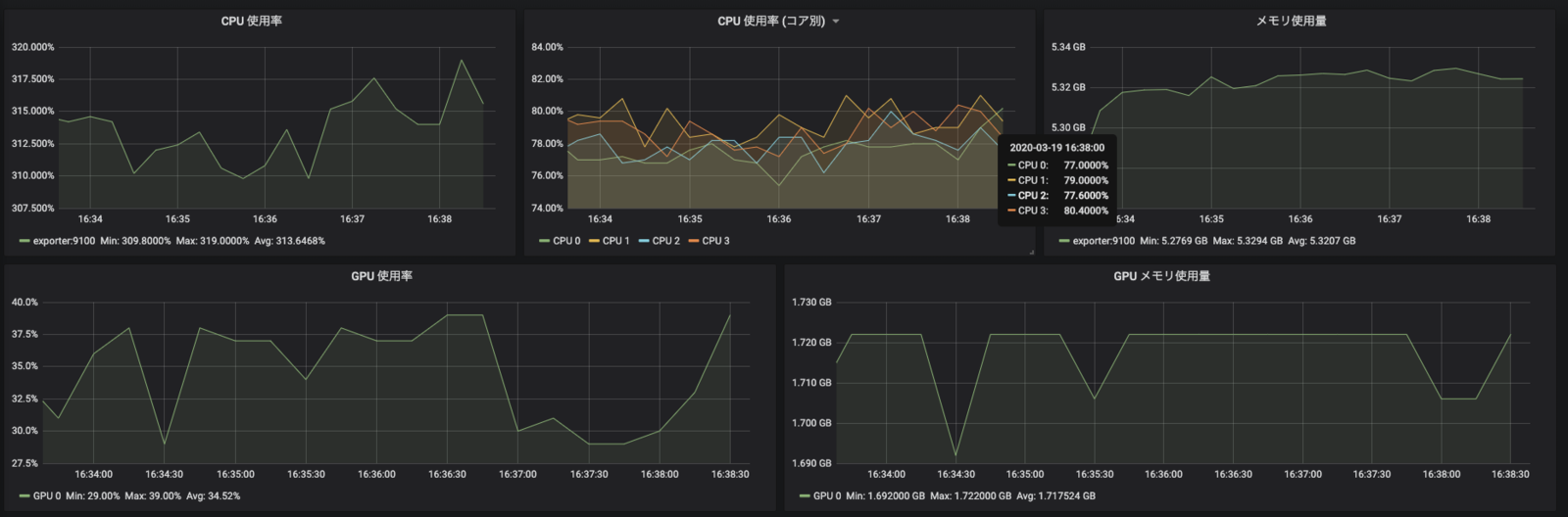Open the CPU 使用率 (コア別) panel dropdown arrow
The width and height of the screenshot is (1568, 517).
tap(836, 22)
